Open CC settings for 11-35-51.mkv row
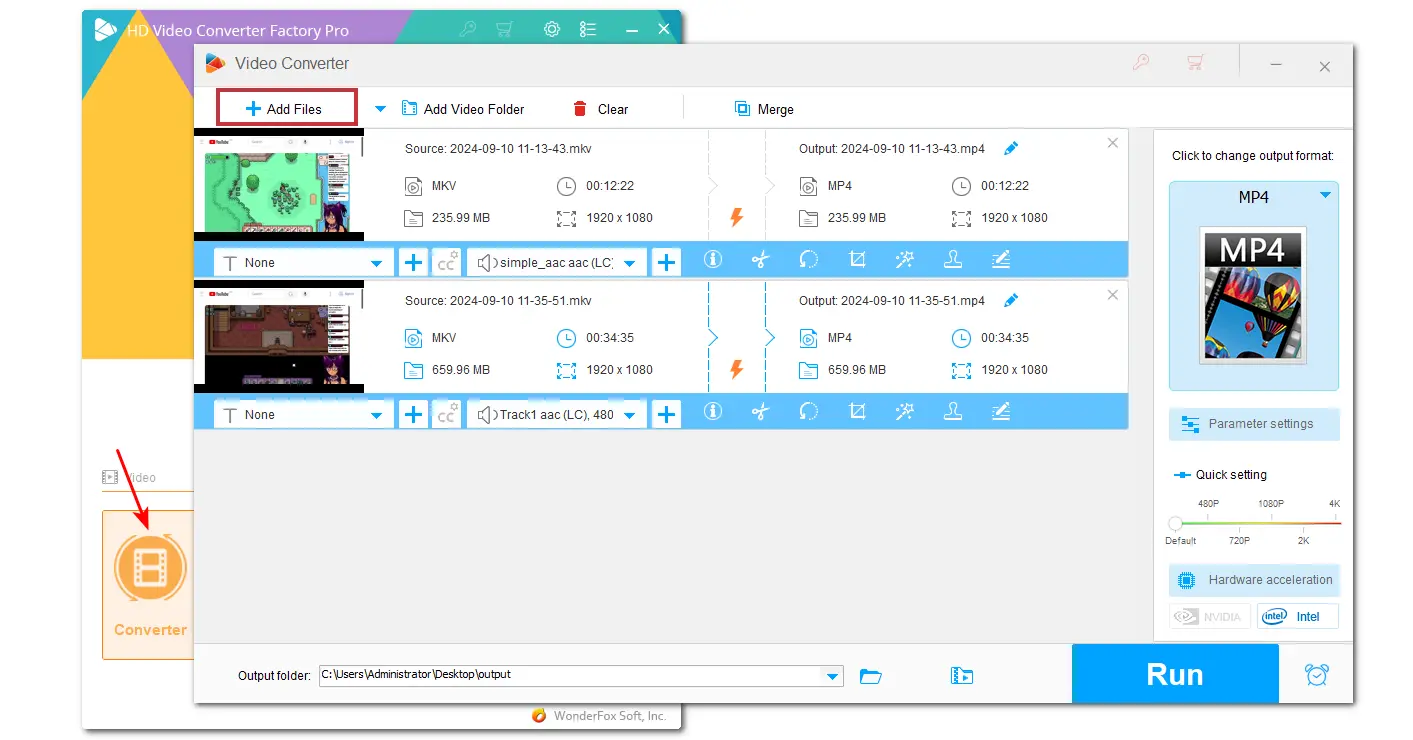This screenshot has width=1413, height=740. pyautogui.click(x=447, y=414)
